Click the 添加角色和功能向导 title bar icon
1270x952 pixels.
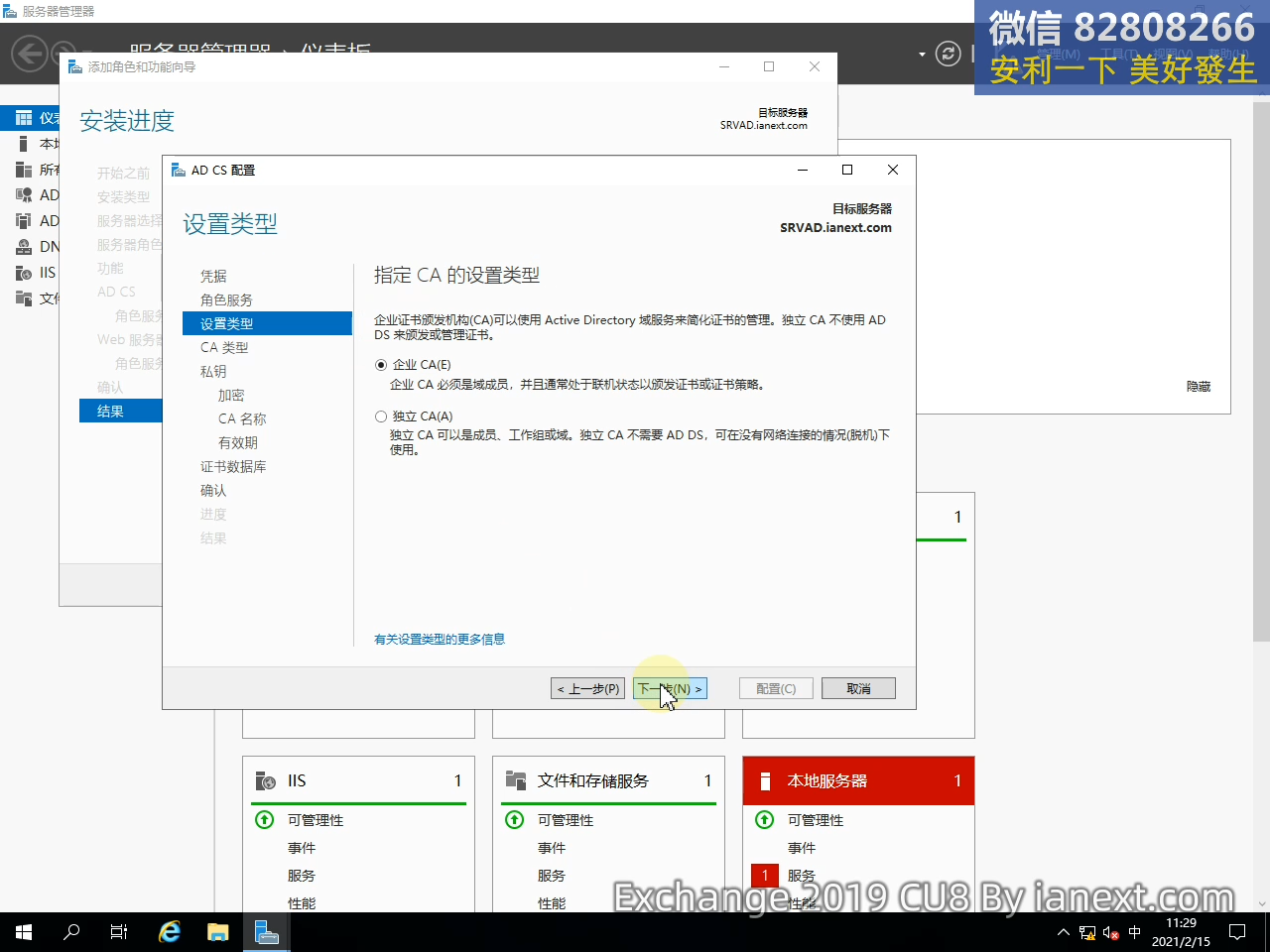75,66
